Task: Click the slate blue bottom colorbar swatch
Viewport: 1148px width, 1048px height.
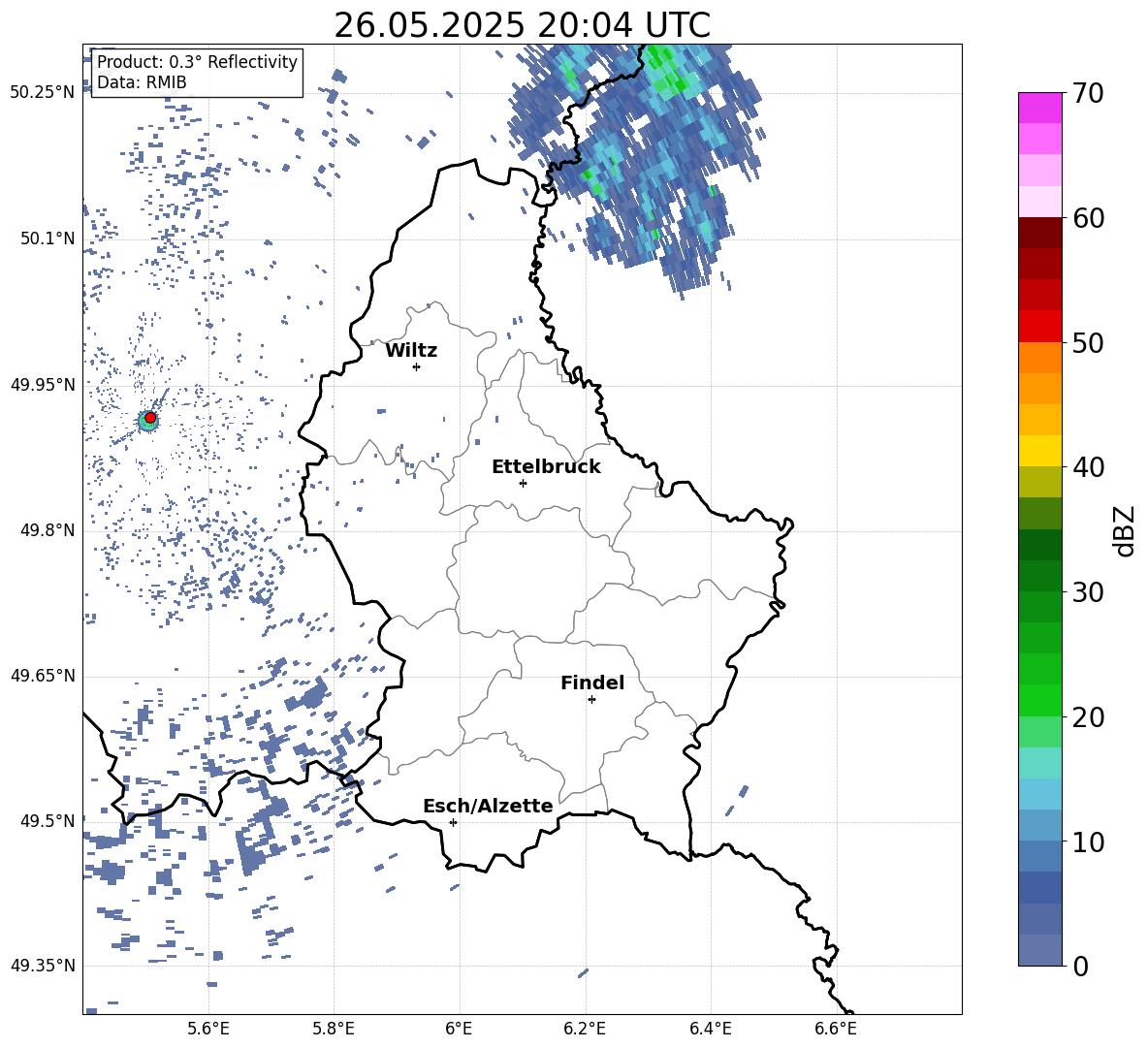Action: (x=1040, y=950)
